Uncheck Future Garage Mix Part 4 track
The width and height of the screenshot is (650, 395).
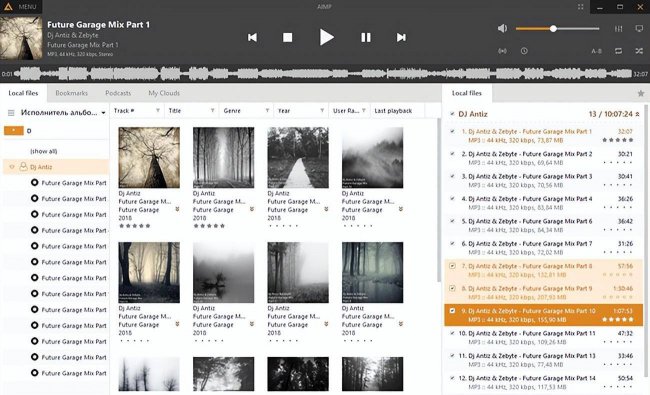[452, 199]
